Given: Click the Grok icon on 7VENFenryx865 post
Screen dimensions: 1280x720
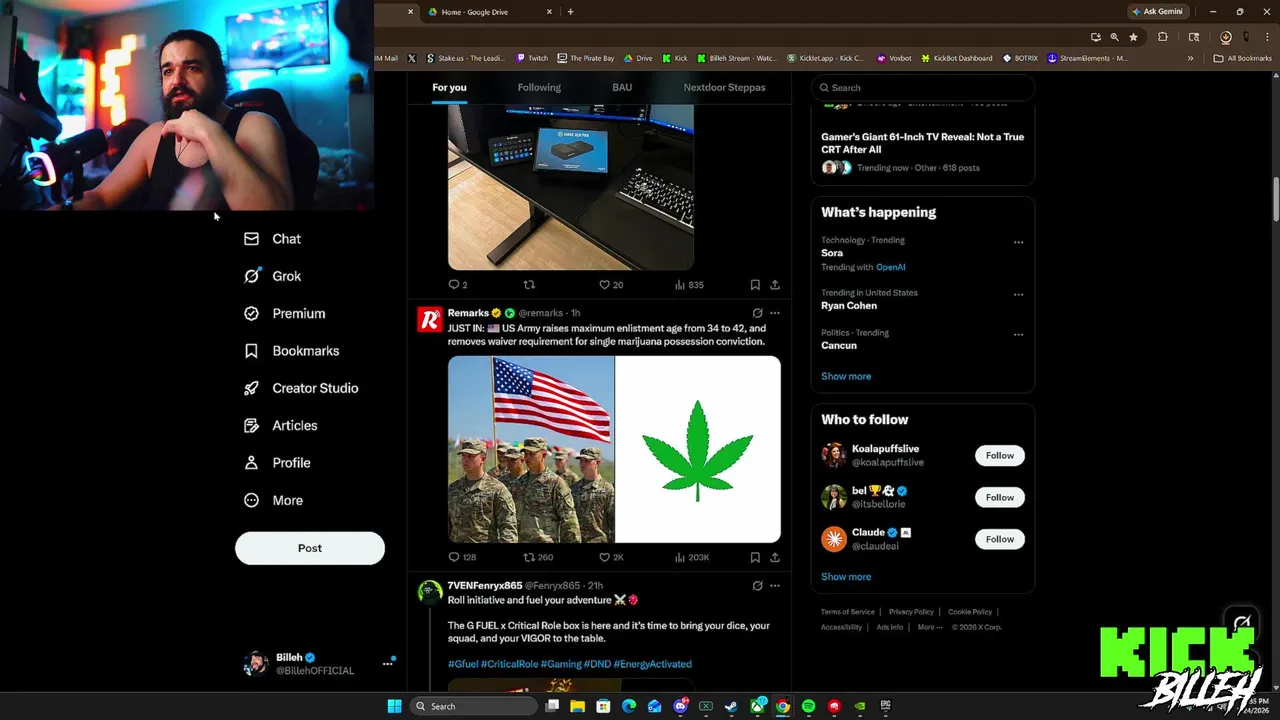Looking at the screenshot, I should coord(757,585).
